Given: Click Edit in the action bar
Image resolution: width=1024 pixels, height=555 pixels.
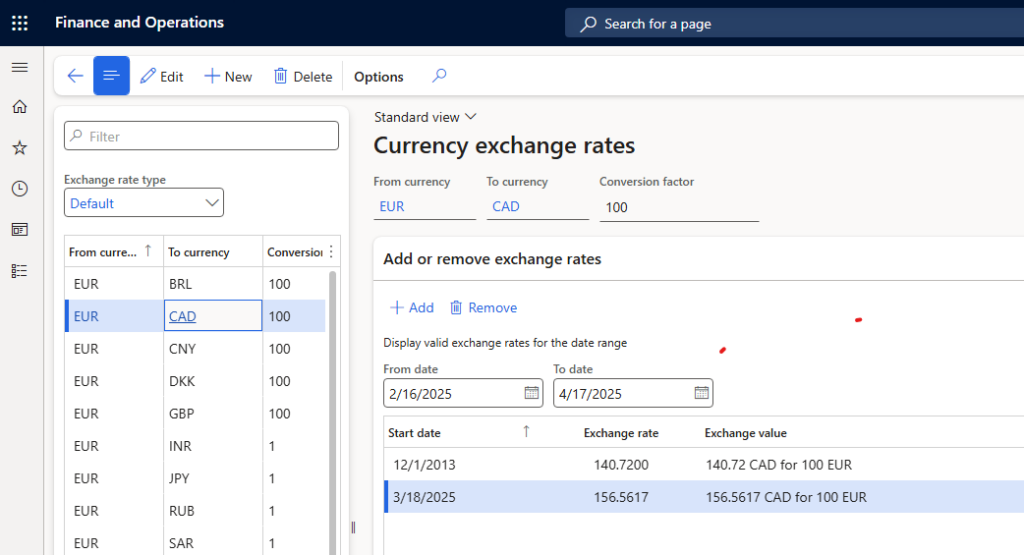Looking at the screenshot, I should pos(162,77).
